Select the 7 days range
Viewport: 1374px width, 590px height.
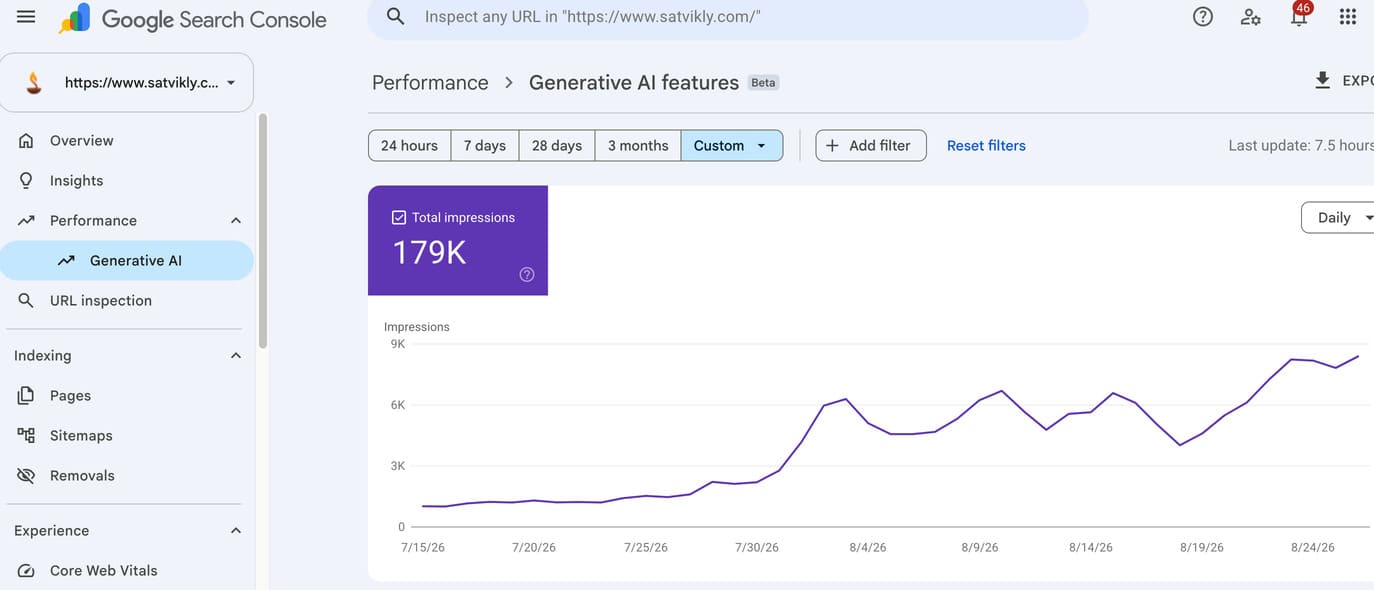[x=485, y=145]
